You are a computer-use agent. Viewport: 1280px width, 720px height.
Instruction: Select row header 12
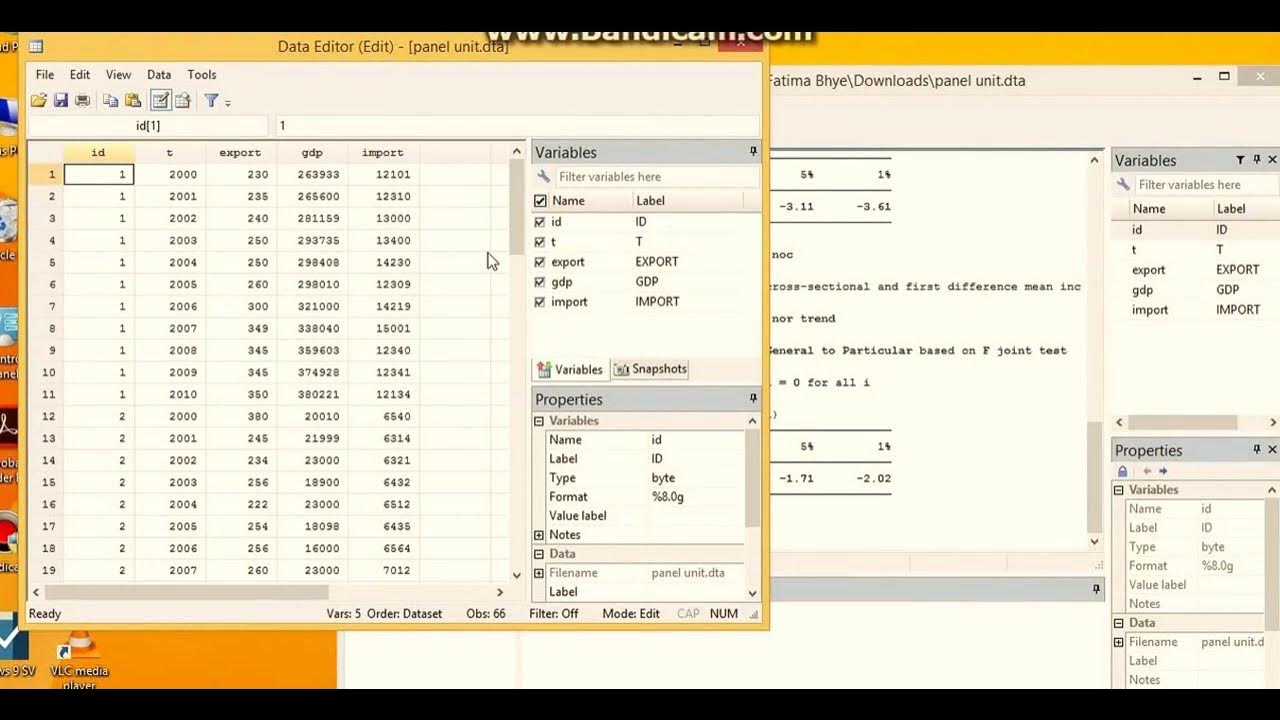(46, 416)
